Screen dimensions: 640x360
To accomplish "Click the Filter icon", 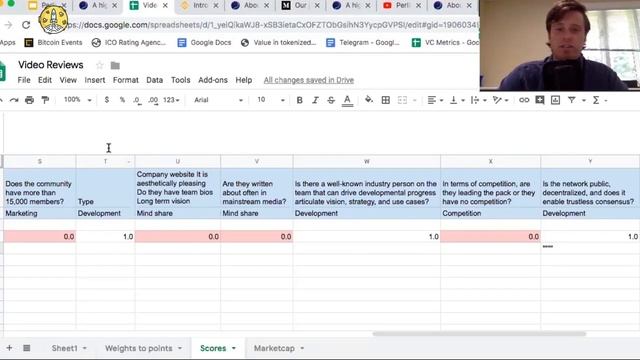I will pos(571,100).
